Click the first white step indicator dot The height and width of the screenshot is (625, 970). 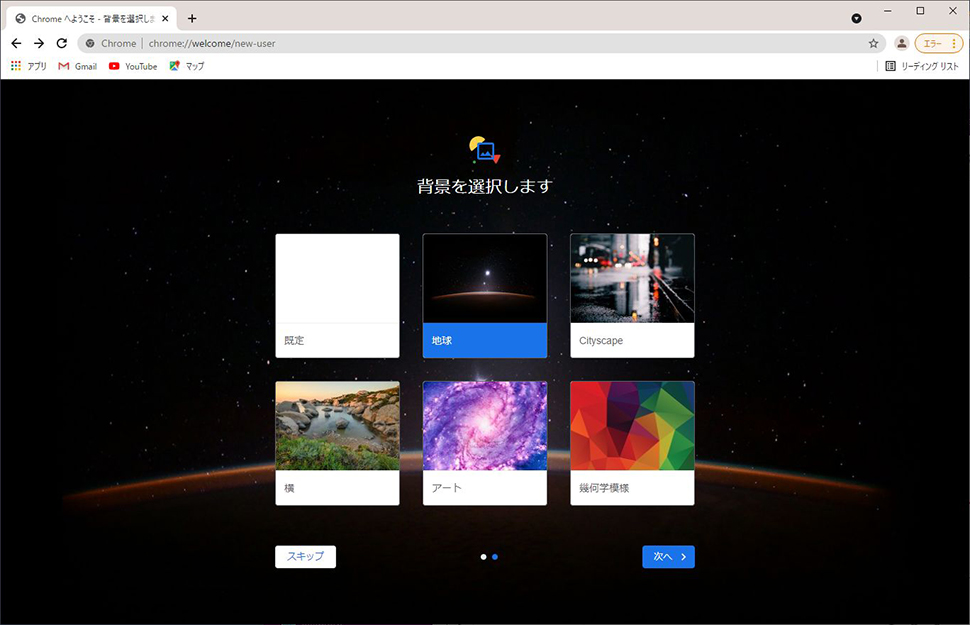[483, 557]
